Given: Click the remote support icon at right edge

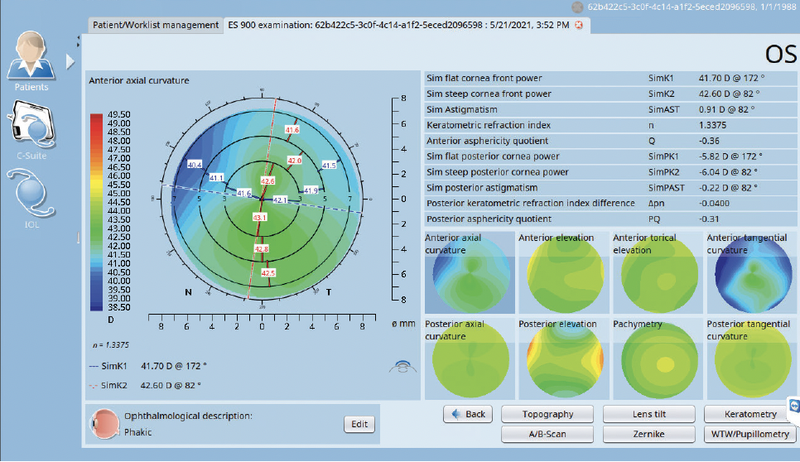Looking at the screenshot, I should click(x=794, y=406).
